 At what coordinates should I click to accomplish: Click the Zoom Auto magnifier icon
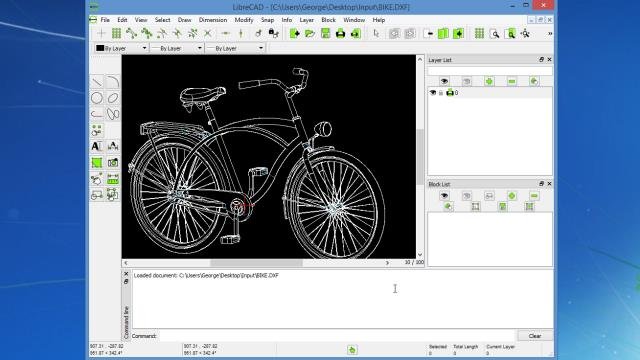(495, 33)
